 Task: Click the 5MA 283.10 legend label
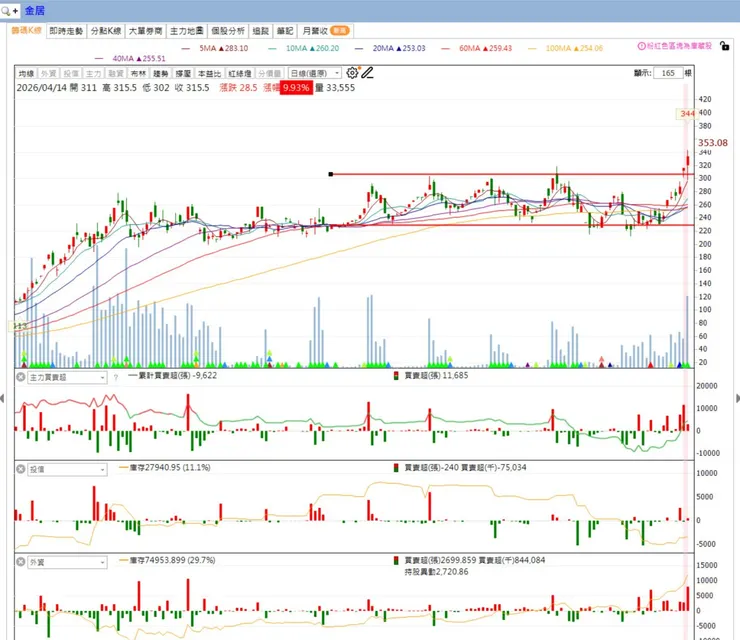[223, 48]
